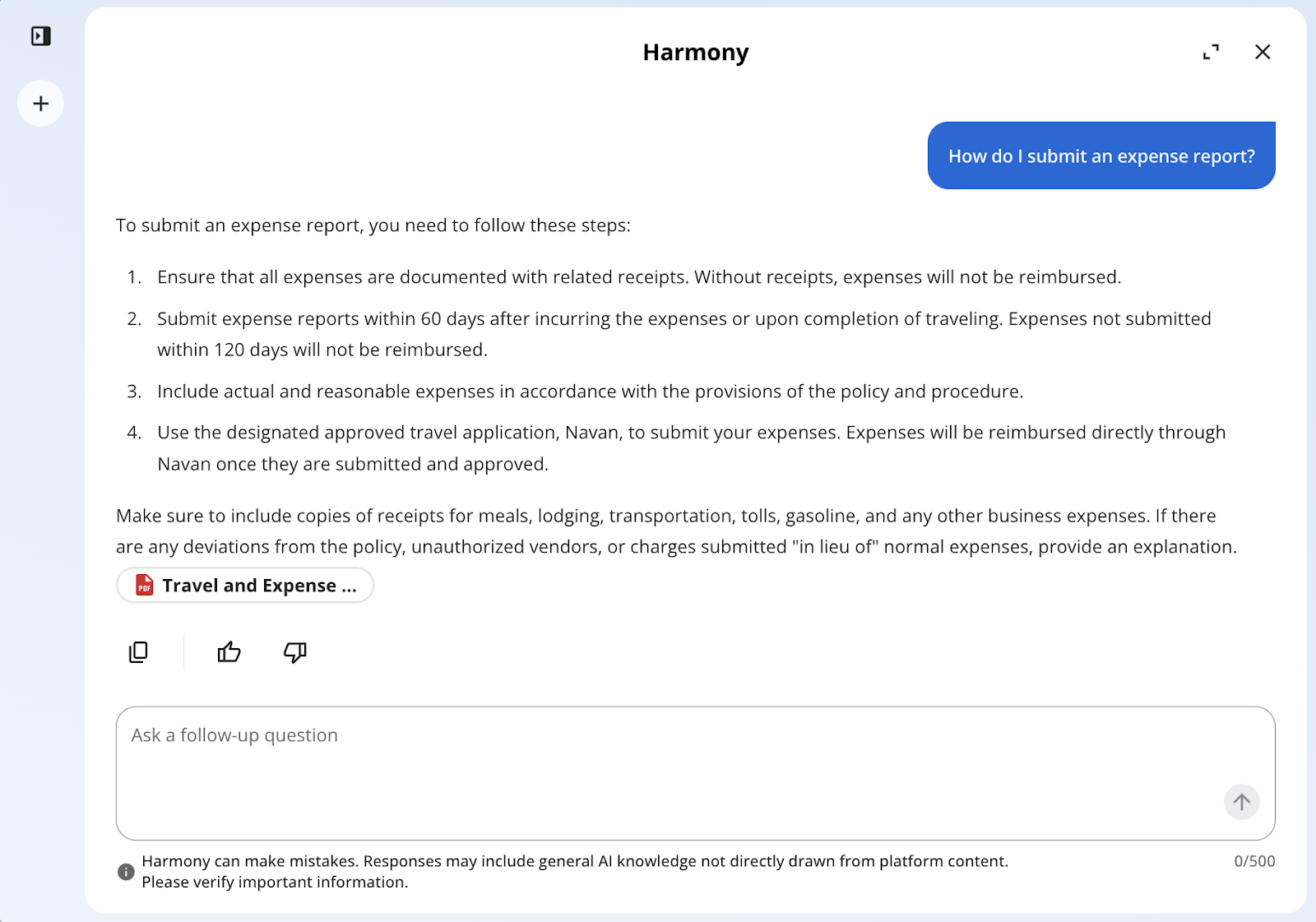Focus the Ask a follow-up question field

tap(695, 773)
